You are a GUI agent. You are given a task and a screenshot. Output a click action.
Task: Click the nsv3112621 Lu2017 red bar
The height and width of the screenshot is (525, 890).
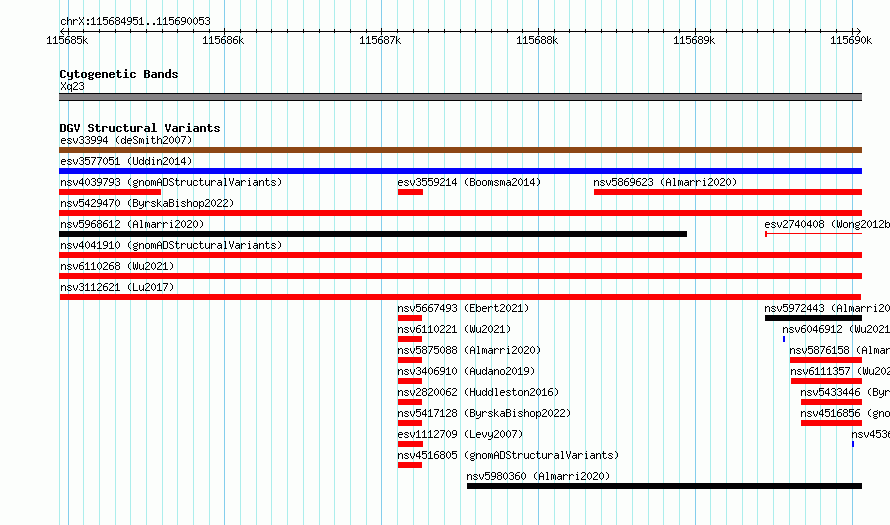460,297
